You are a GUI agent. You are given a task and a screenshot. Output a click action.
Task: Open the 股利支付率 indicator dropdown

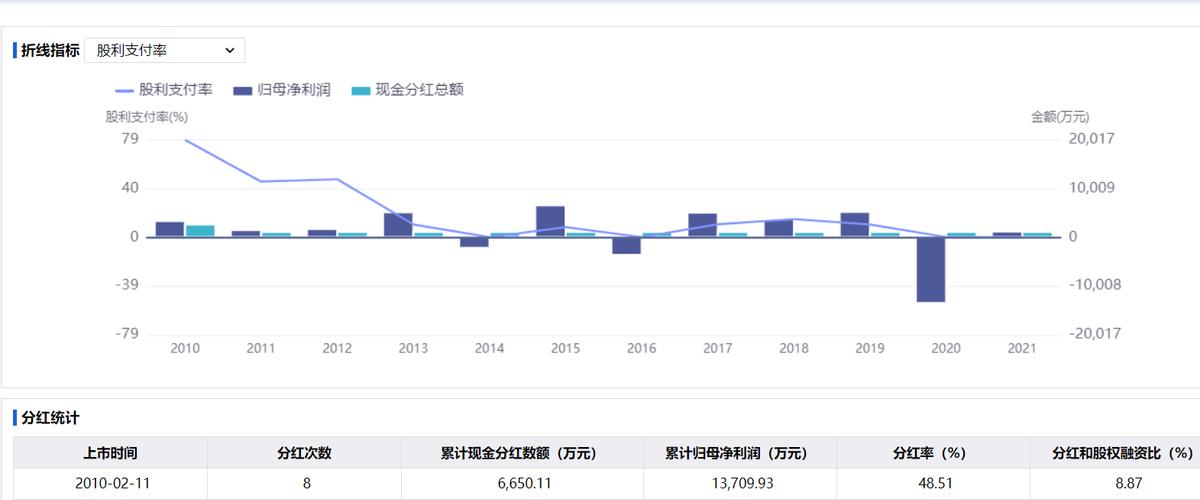tap(165, 50)
